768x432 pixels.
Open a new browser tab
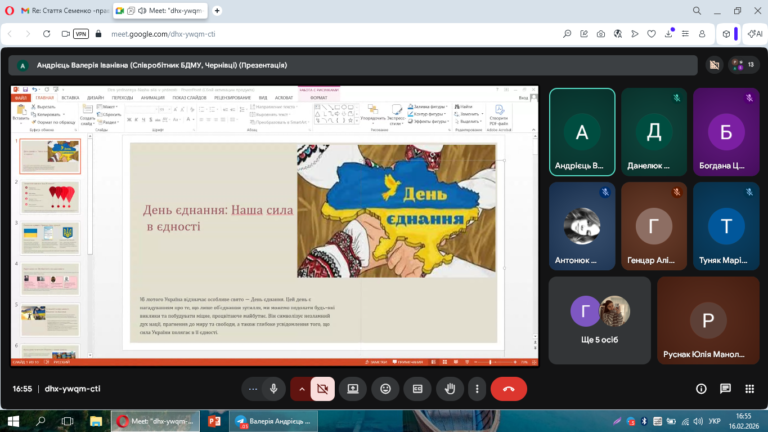tap(218, 10)
